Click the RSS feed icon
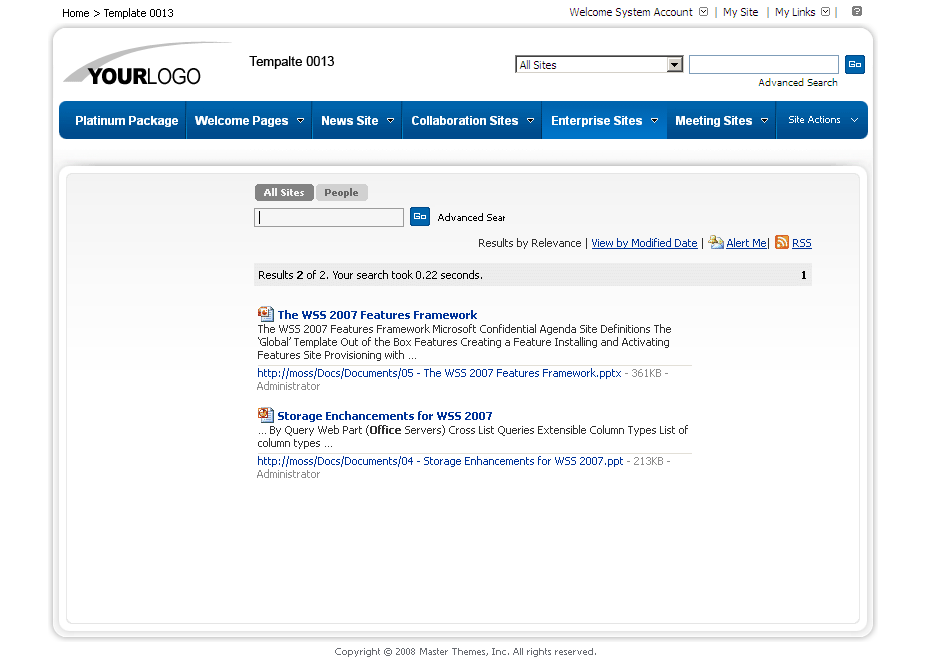Screen dimensions: 931x662 [x=782, y=243]
